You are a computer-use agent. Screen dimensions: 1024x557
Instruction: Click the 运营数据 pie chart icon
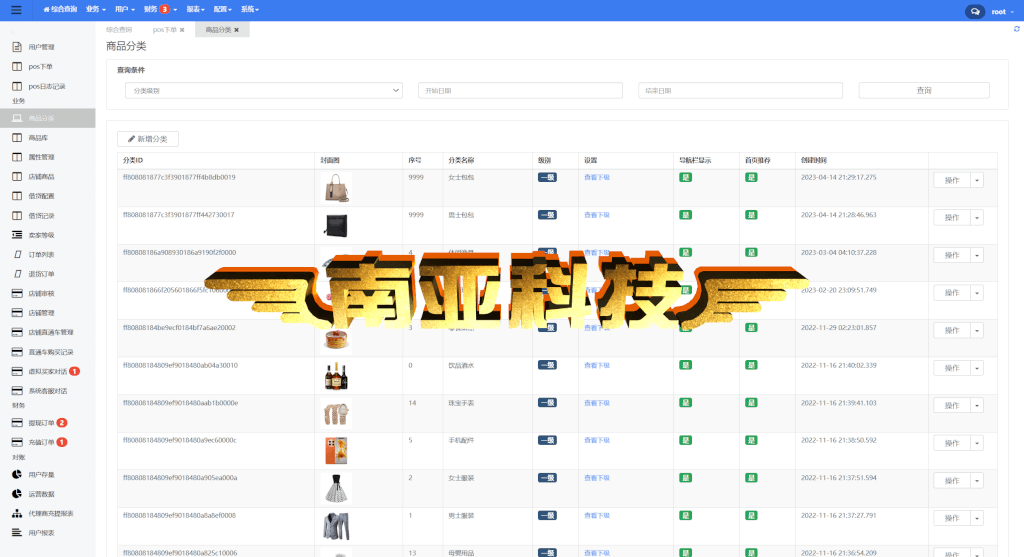pyautogui.click(x=17, y=494)
